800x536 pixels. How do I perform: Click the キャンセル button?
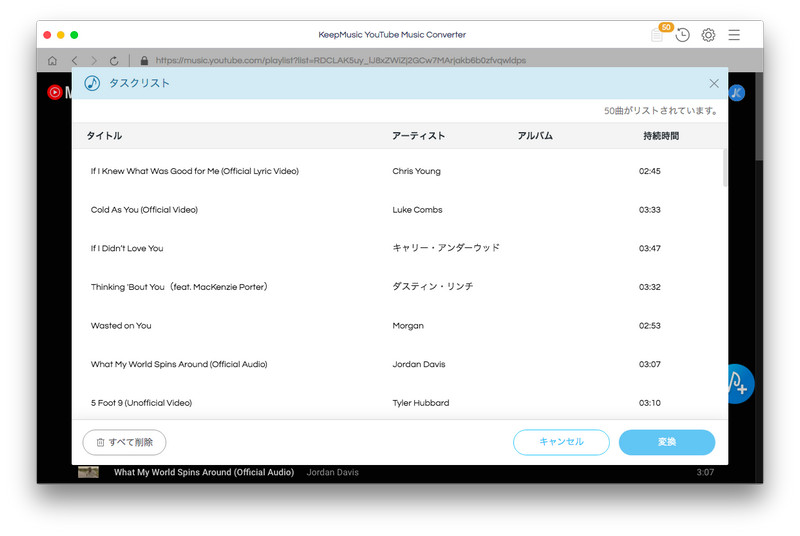click(561, 442)
